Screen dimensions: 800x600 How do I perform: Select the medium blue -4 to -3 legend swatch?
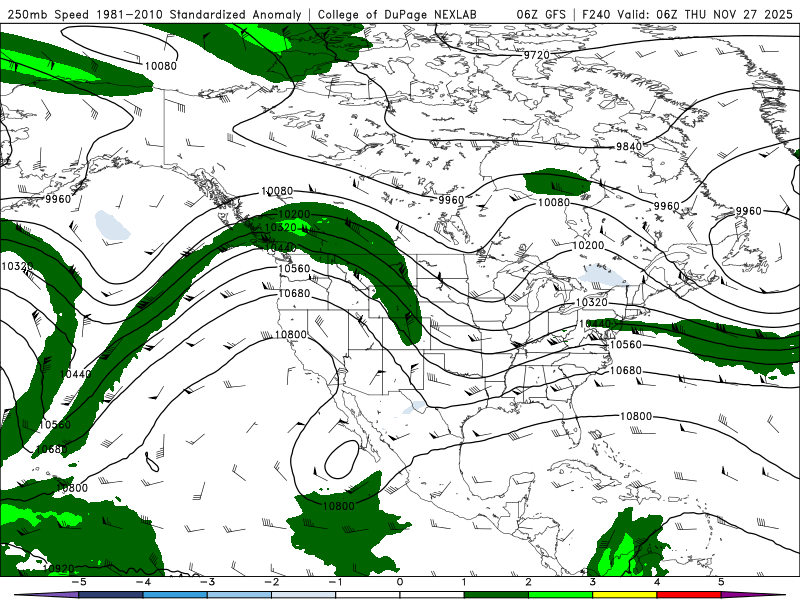[175, 595]
